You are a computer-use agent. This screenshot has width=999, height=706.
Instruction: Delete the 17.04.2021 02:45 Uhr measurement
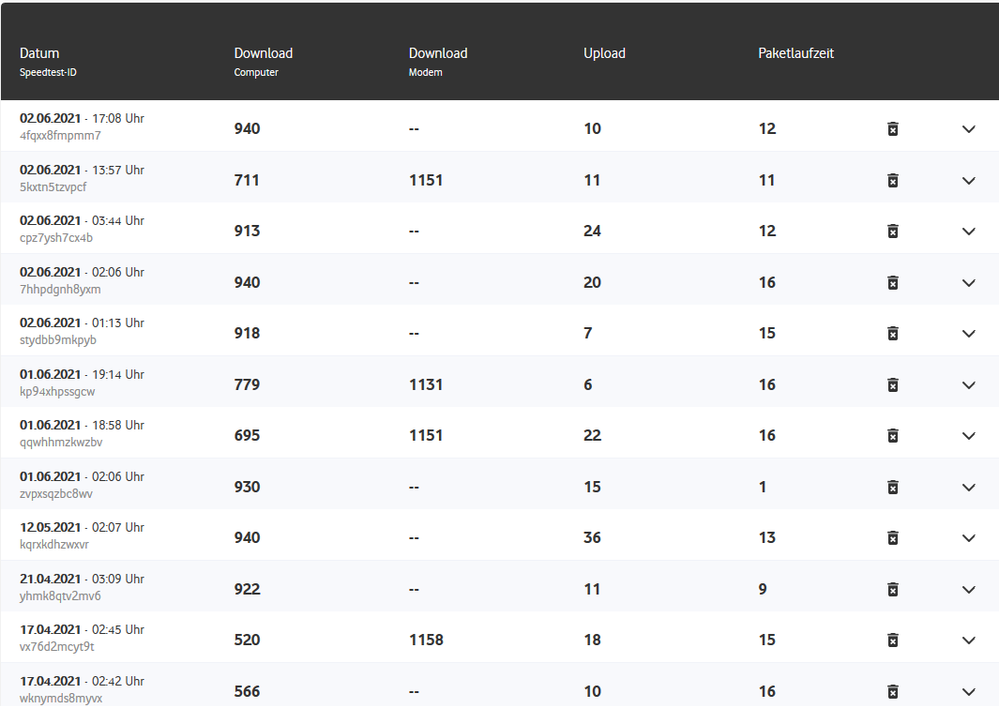pyautogui.click(x=892, y=640)
